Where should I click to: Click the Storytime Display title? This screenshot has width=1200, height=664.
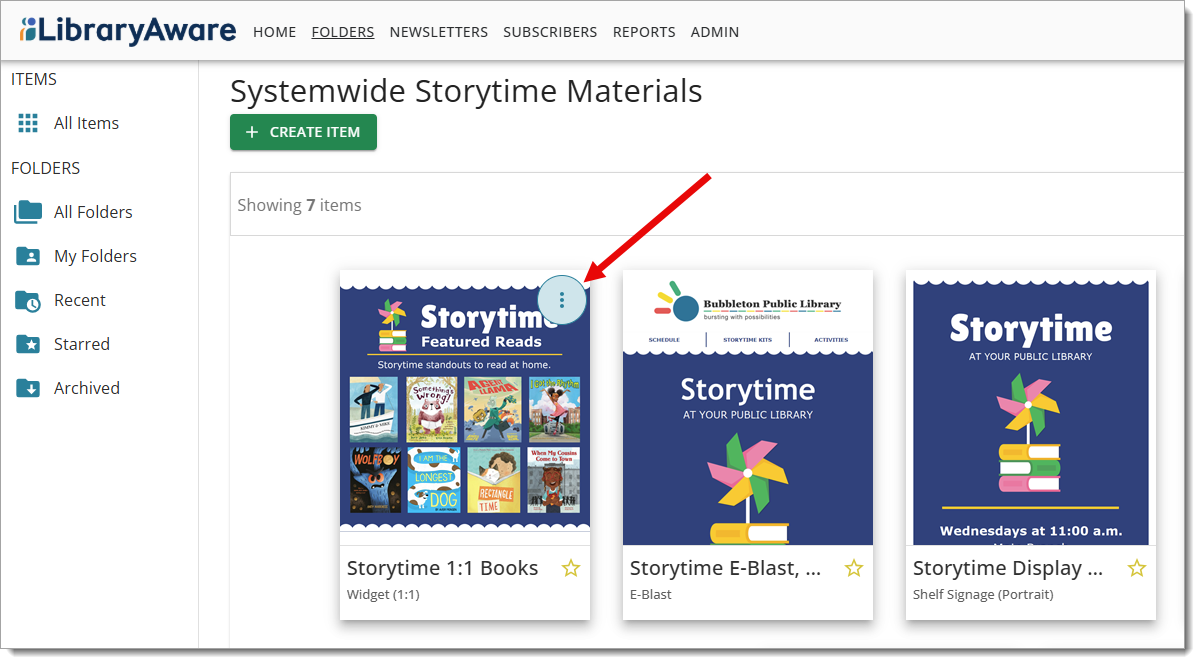(x=1009, y=568)
